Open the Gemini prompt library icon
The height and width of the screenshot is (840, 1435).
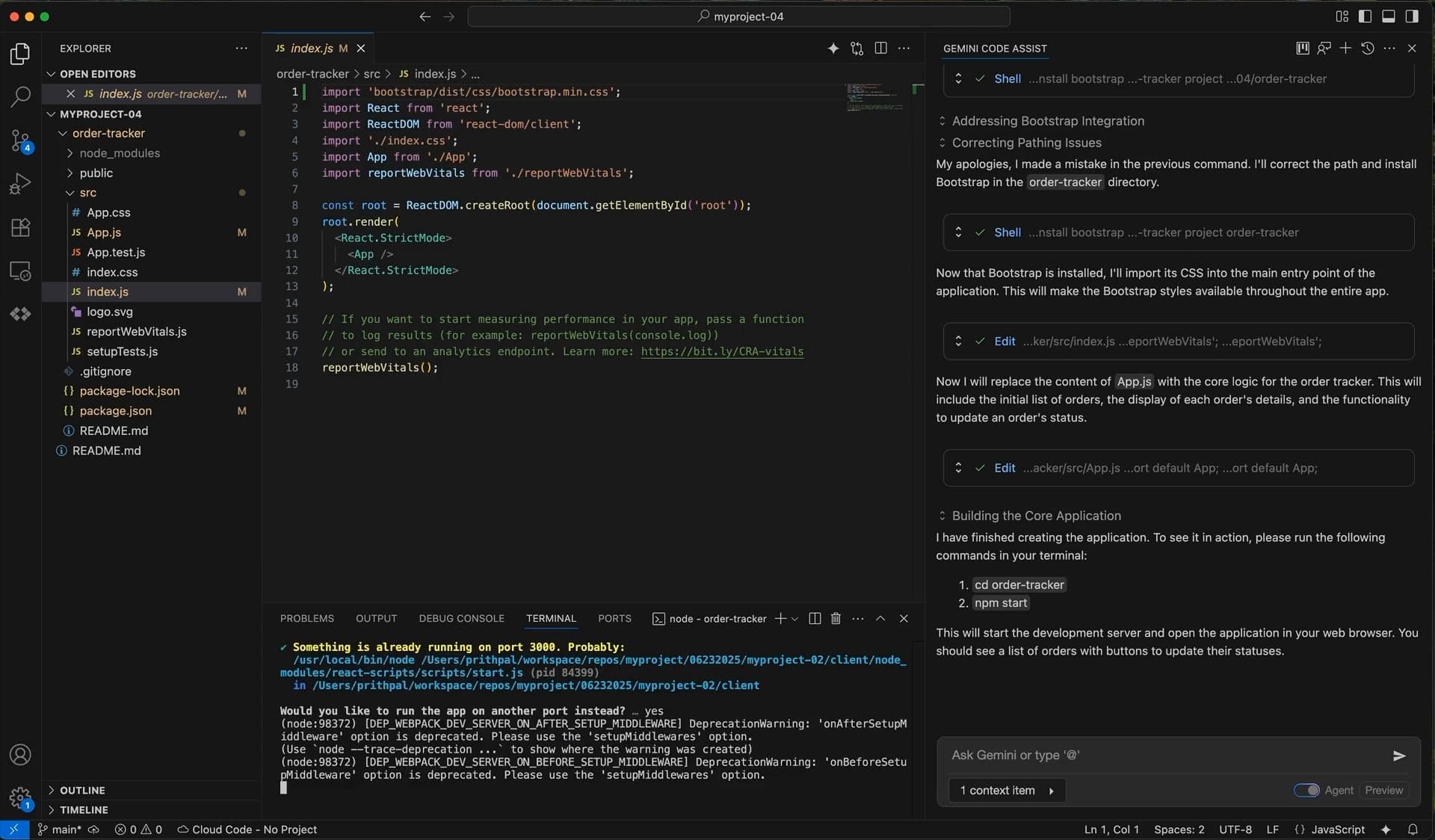pyautogui.click(x=1302, y=49)
